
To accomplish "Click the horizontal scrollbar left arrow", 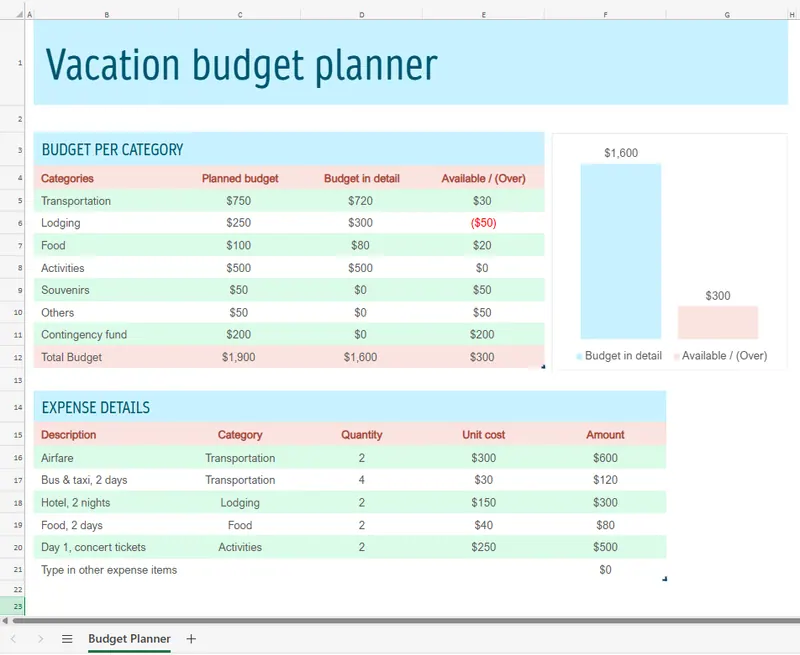I will pos(6,621).
